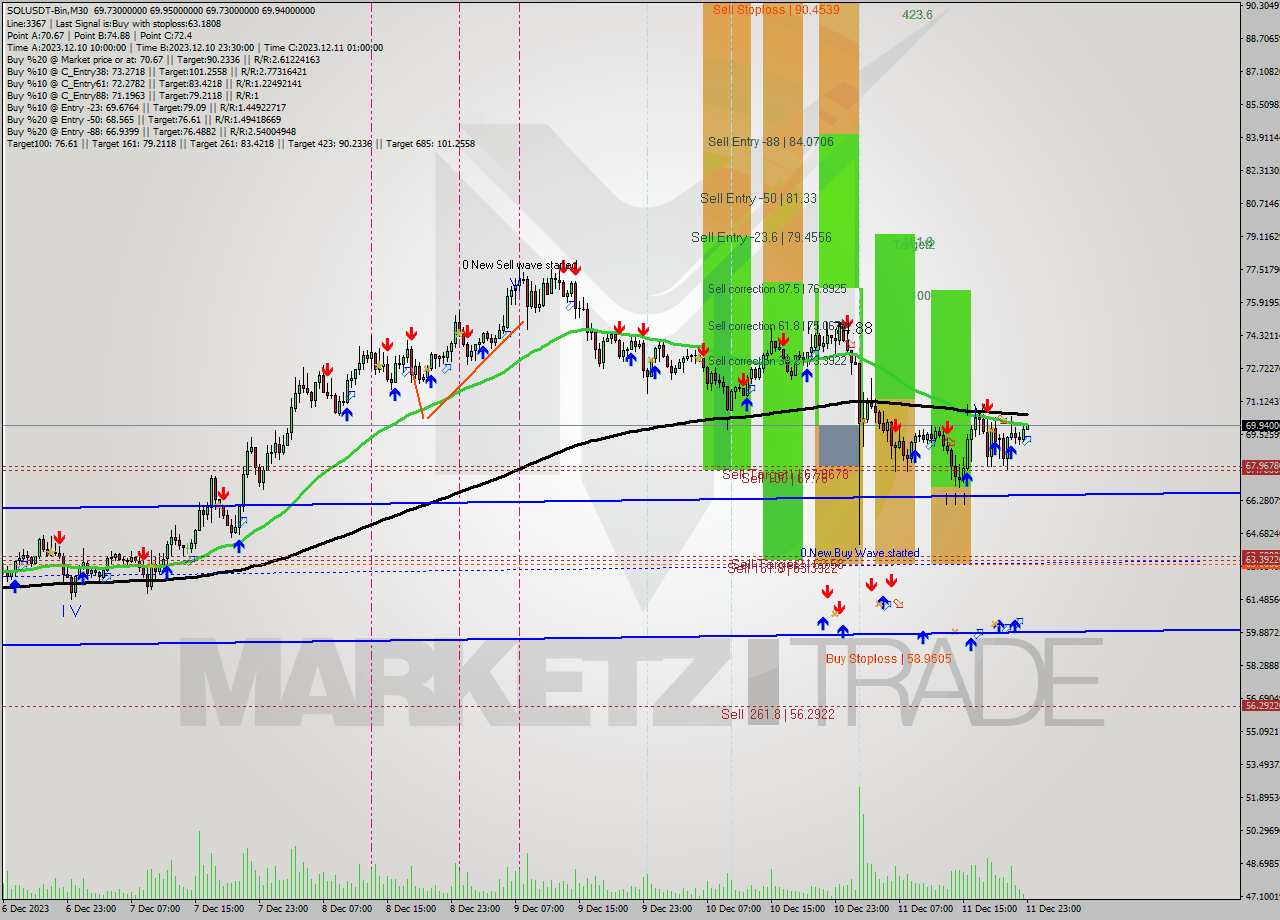This screenshot has width=1280, height=920.
Task: Click the 79.1162 price axis label
Action: tap(1262, 236)
